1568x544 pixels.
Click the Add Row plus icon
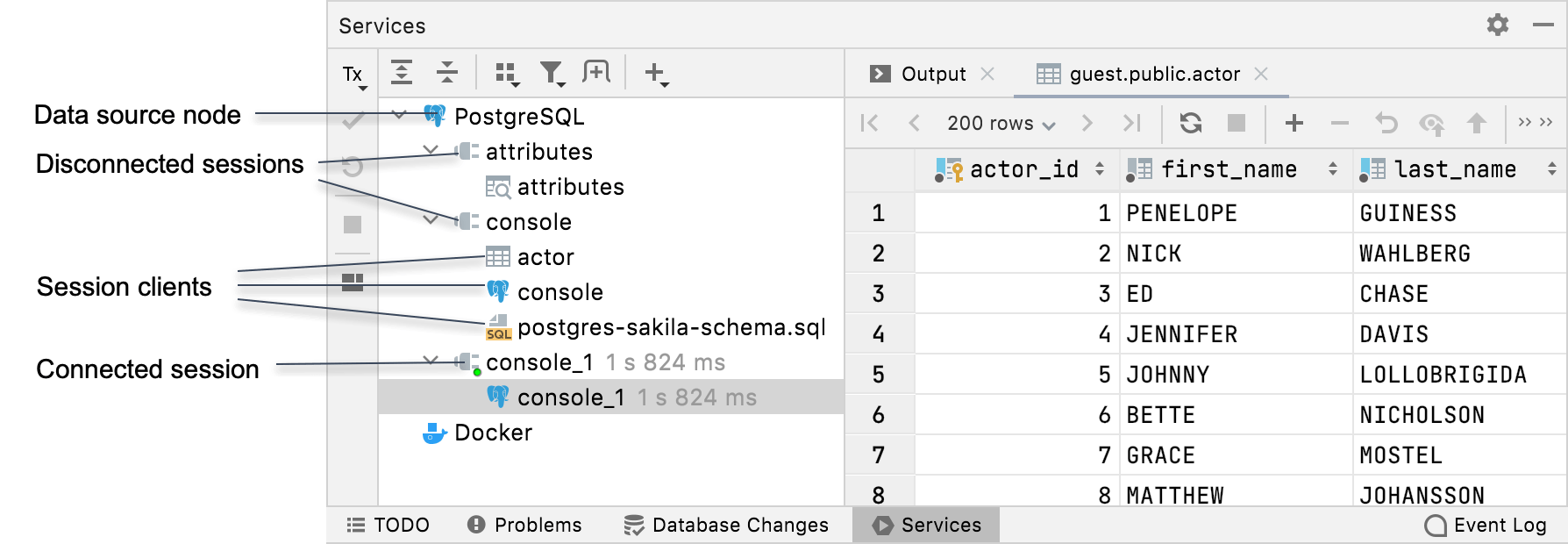click(x=1294, y=123)
